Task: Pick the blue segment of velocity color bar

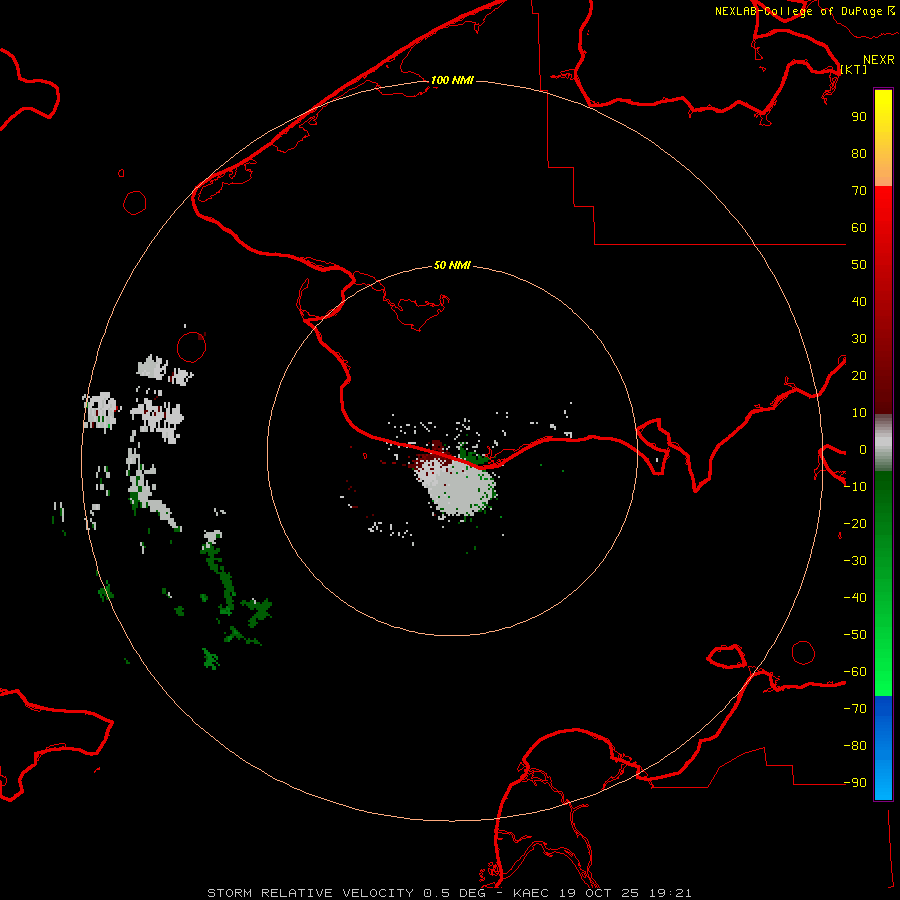Action: pyautogui.click(x=883, y=748)
